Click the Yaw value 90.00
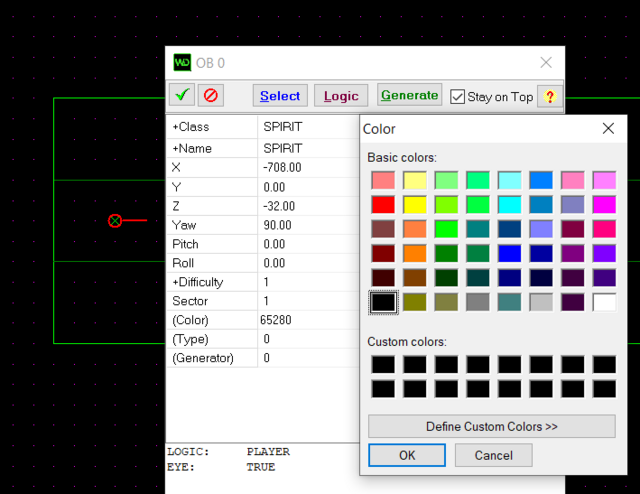 (x=278, y=225)
